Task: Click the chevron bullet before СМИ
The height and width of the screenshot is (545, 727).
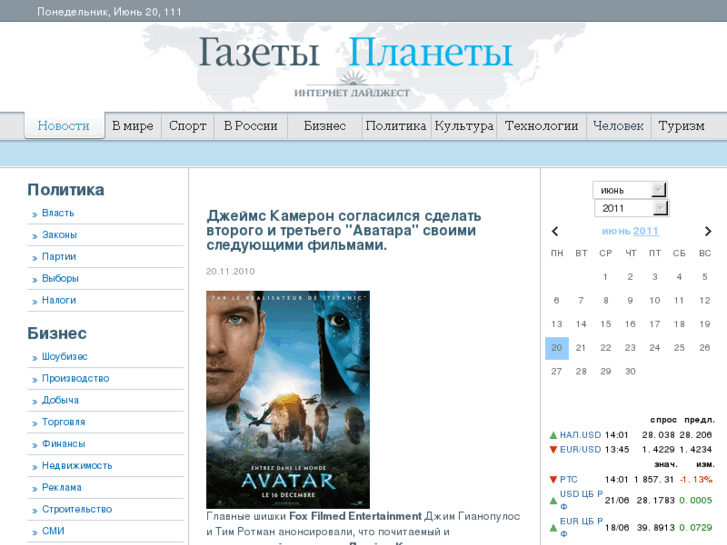Action: pos(35,532)
